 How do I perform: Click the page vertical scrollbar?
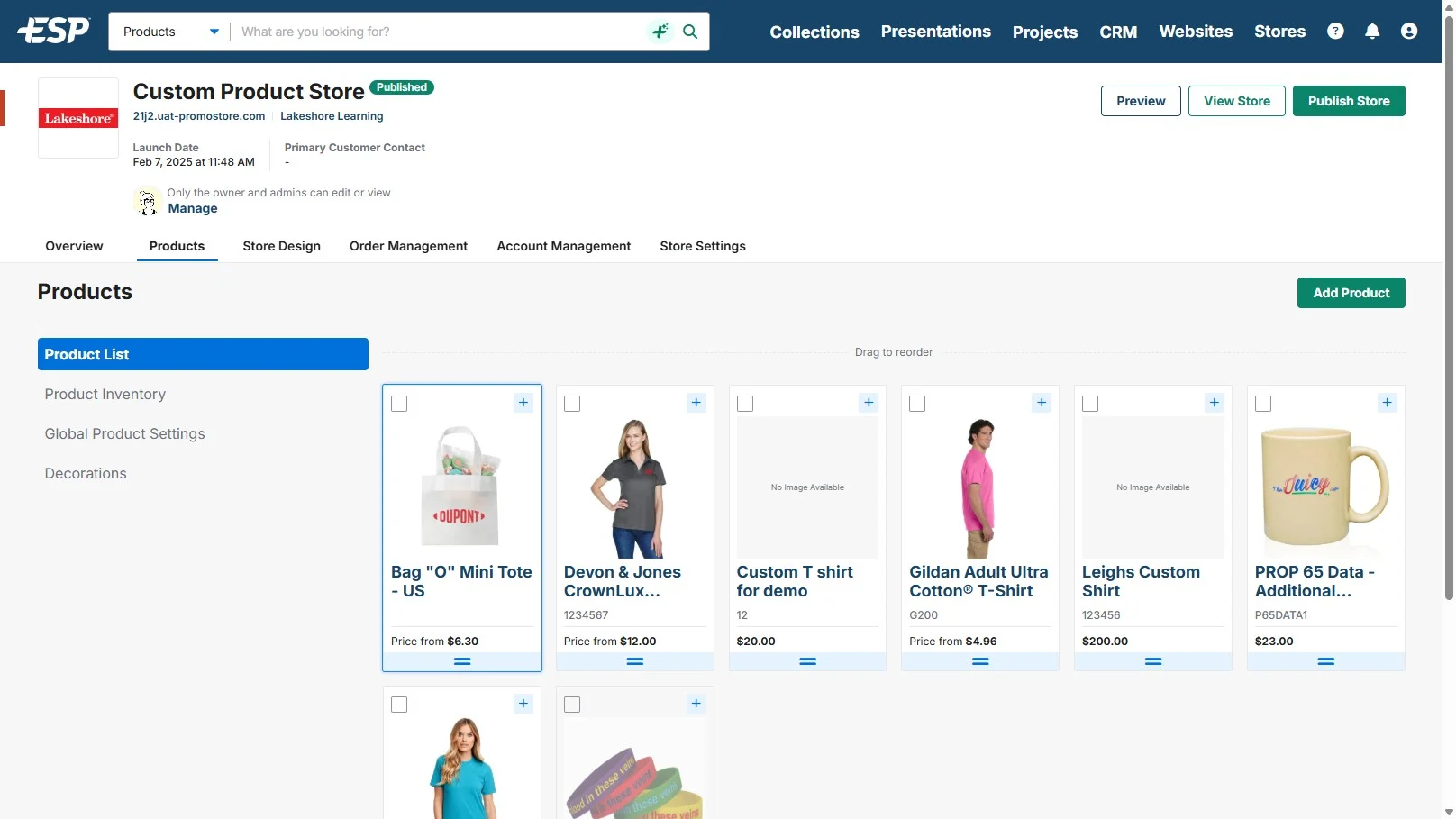(1449, 306)
